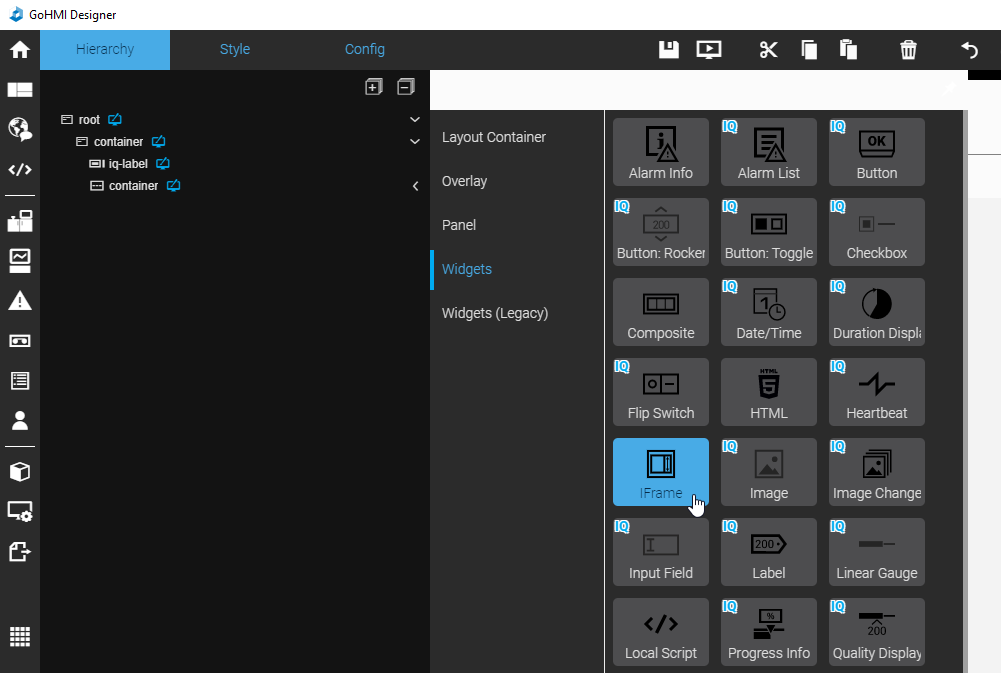Collapse the root node chevron

[415, 120]
